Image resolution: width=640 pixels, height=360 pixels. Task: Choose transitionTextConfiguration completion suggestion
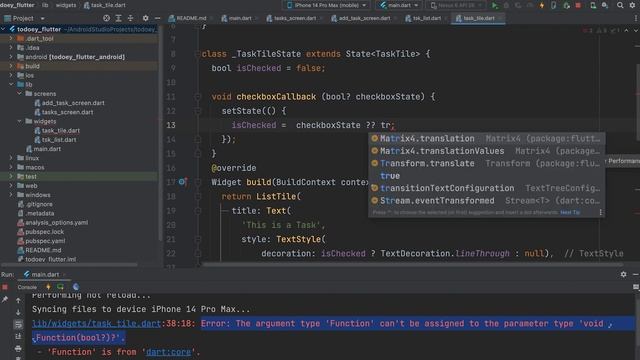pos(486,189)
